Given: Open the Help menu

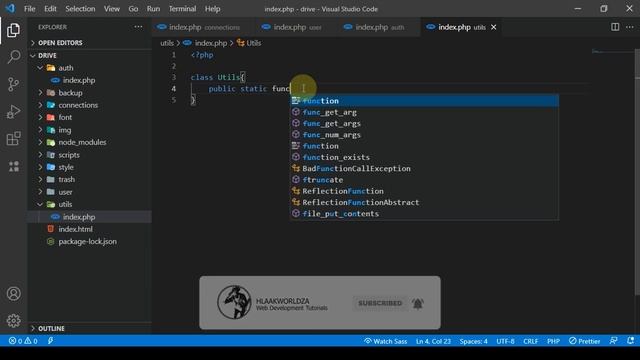Looking at the screenshot, I should [212, 9].
